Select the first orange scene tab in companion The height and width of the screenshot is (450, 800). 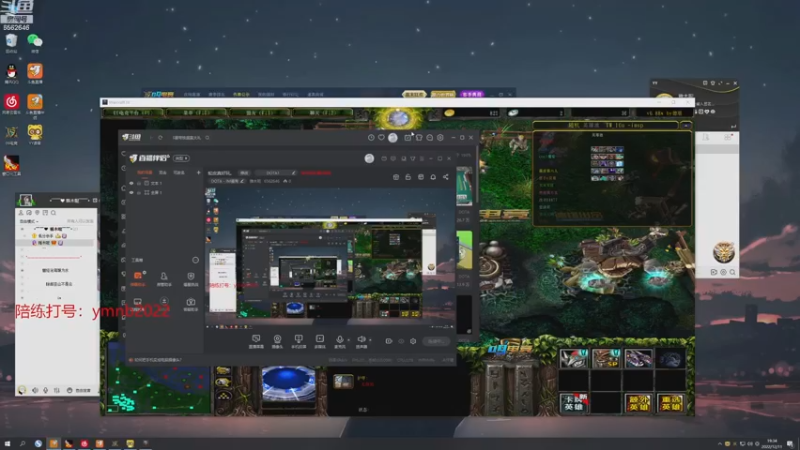[144, 172]
